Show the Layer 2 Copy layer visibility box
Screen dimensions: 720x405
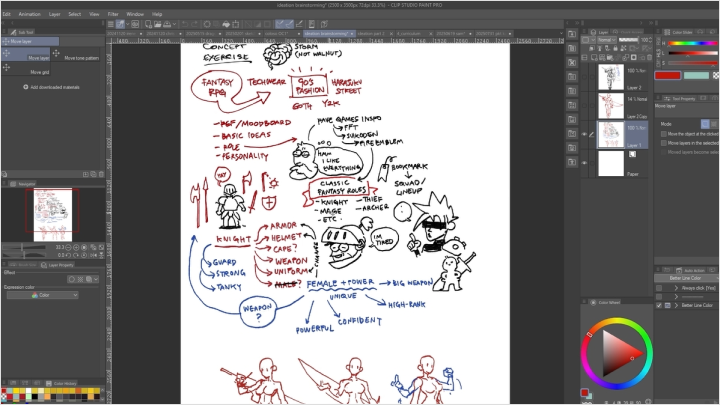tap(585, 106)
